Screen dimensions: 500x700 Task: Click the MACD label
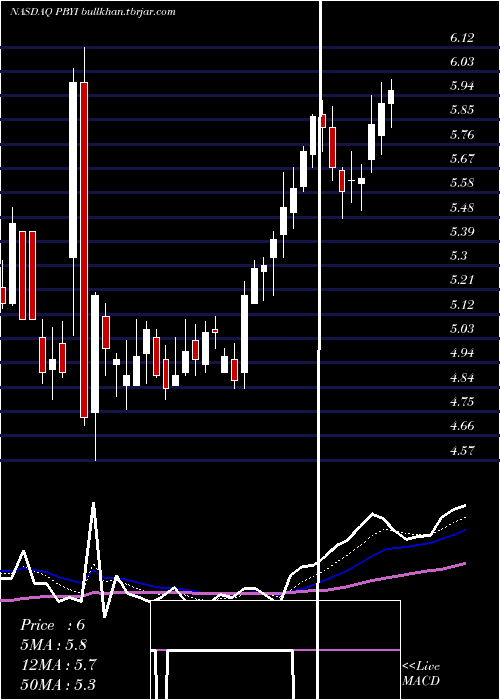[x=421, y=681]
